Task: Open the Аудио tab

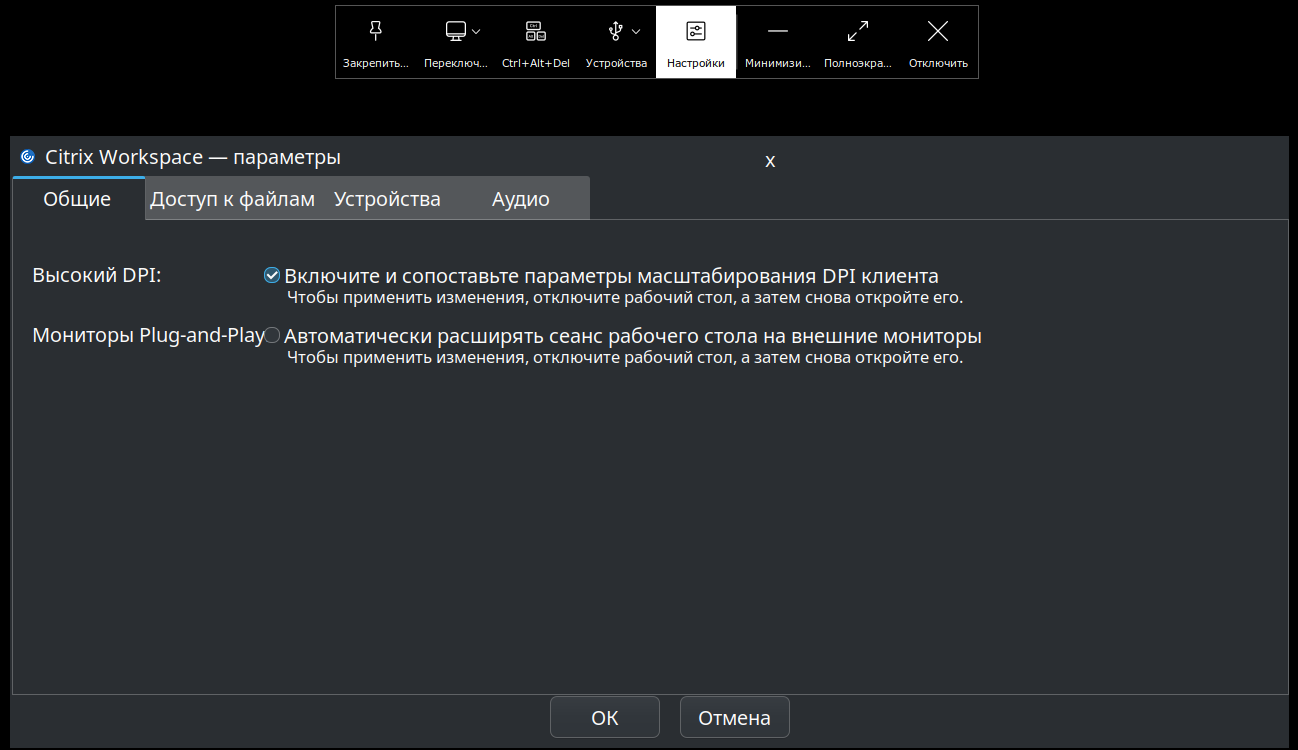Action: pyautogui.click(x=520, y=199)
